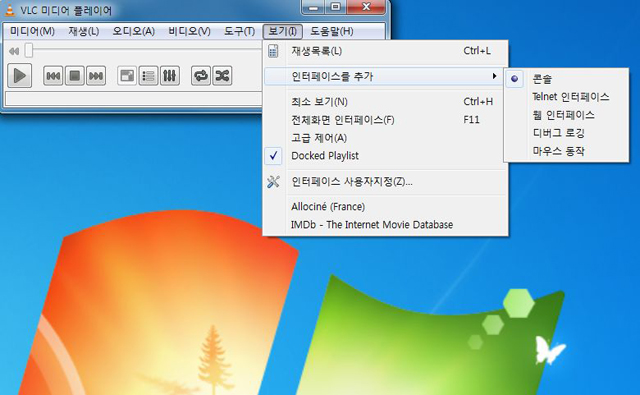Image resolution: width=640 pixels, height=395 pixels.
Task: Close the open 보기(I) menu
Action: point(282,31)
